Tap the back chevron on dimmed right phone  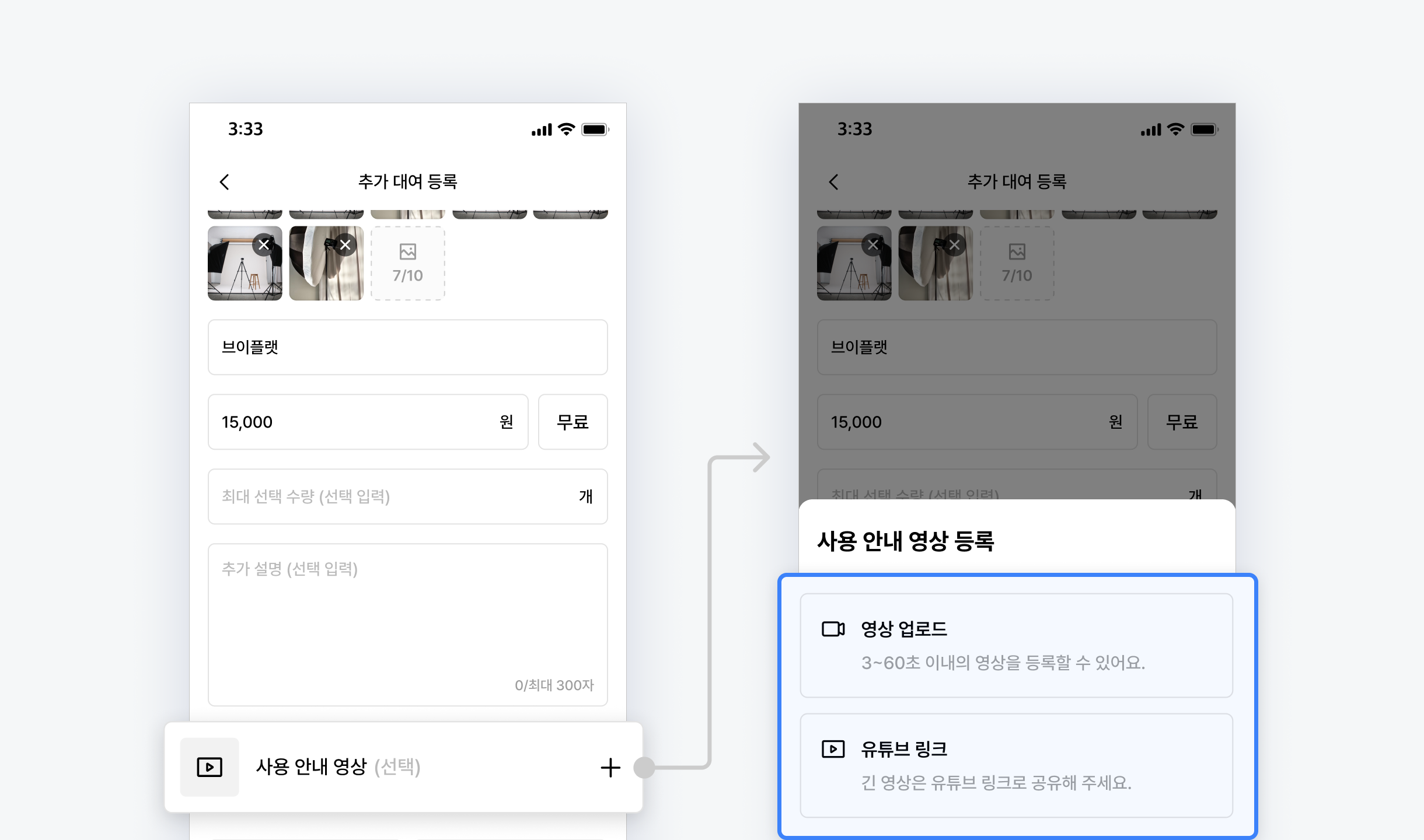(x=834, y=182)
